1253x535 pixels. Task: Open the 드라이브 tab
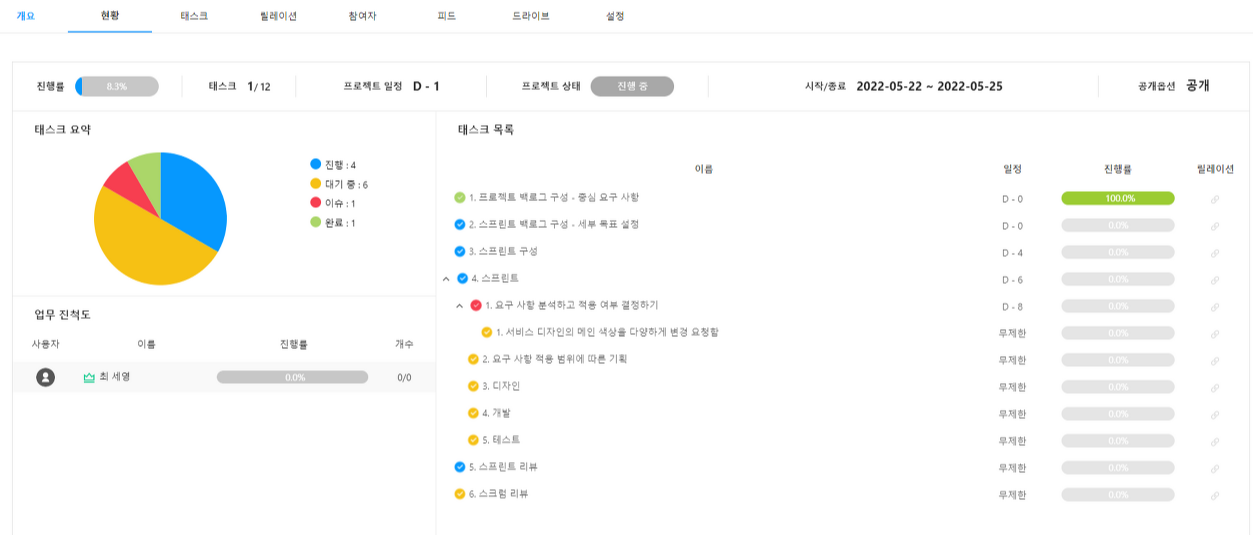tap(531, 16)
